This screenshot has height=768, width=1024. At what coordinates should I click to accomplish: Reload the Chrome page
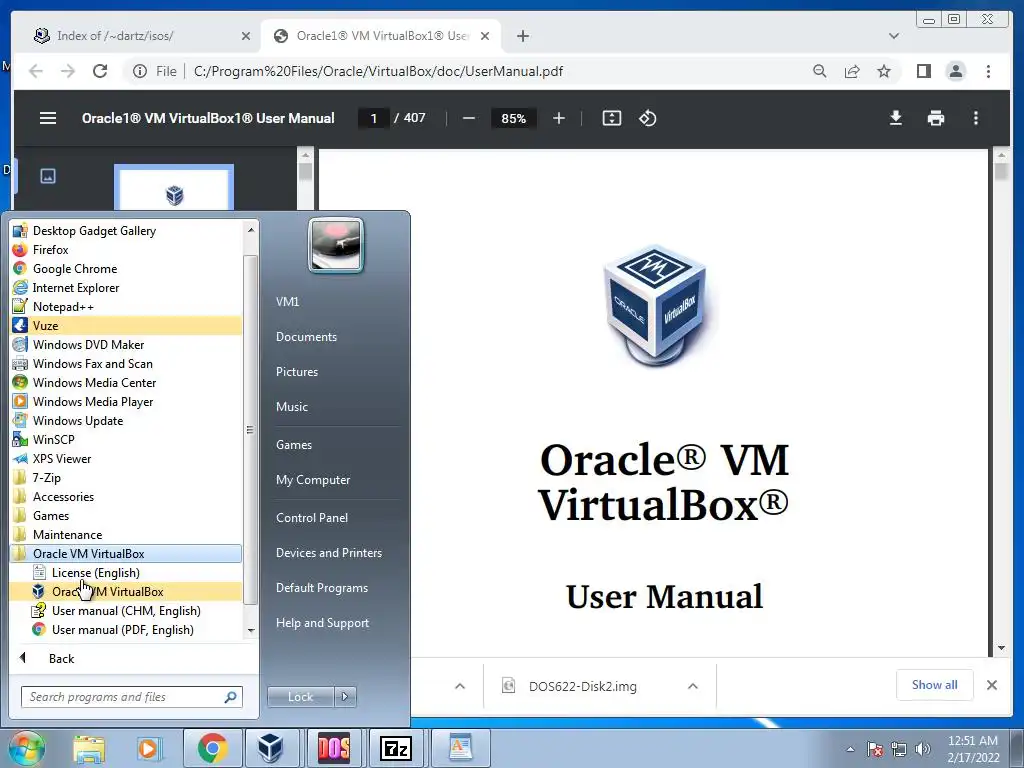(x=100, y=71)
